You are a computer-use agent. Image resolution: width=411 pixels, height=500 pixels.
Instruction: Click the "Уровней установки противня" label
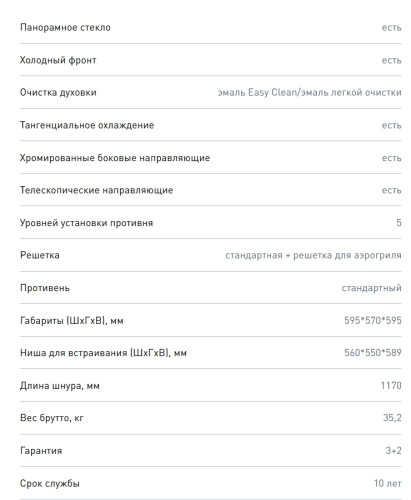pos(86,223)
